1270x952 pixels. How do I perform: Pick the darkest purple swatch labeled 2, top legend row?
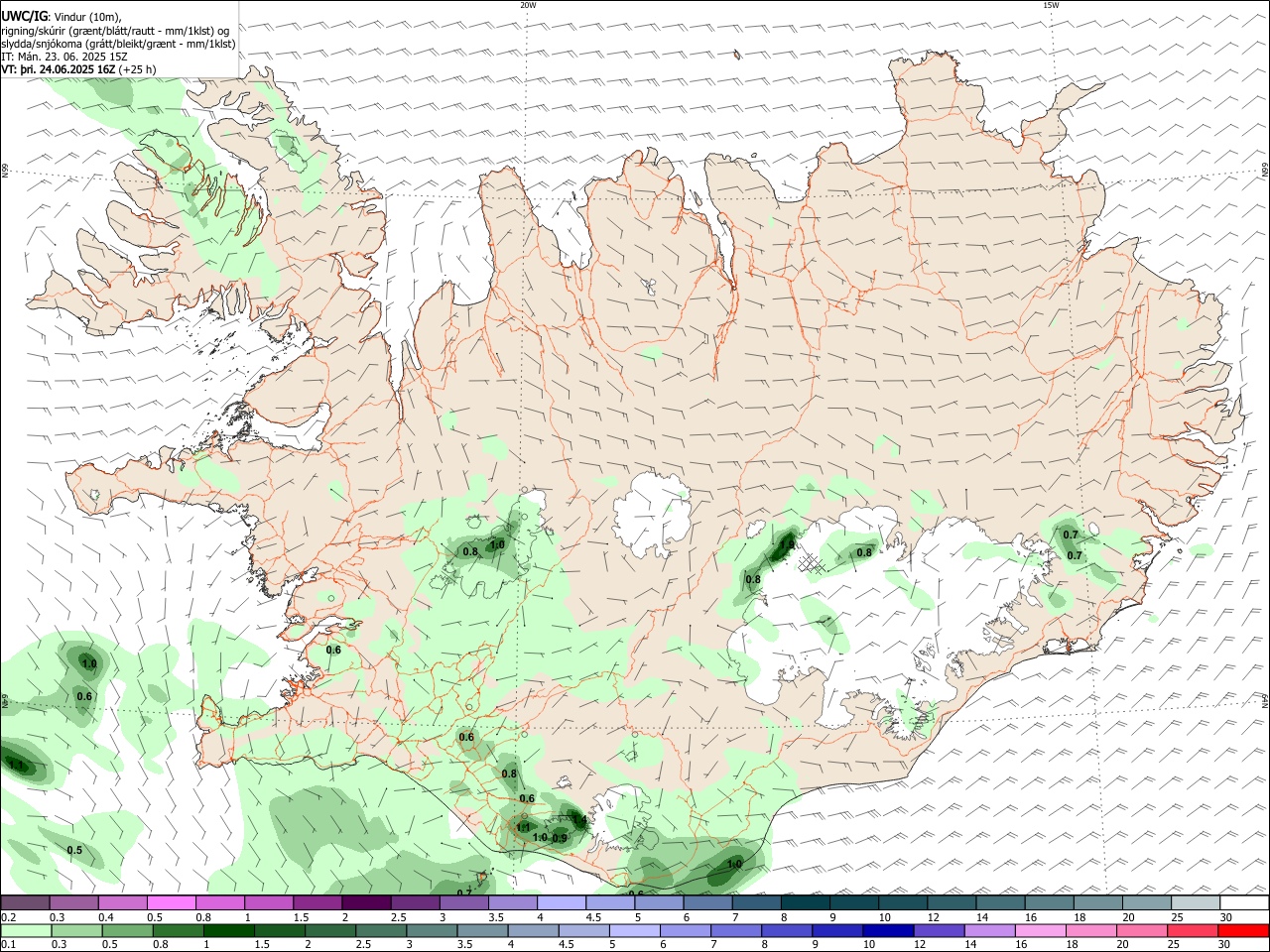pos(366,902)
